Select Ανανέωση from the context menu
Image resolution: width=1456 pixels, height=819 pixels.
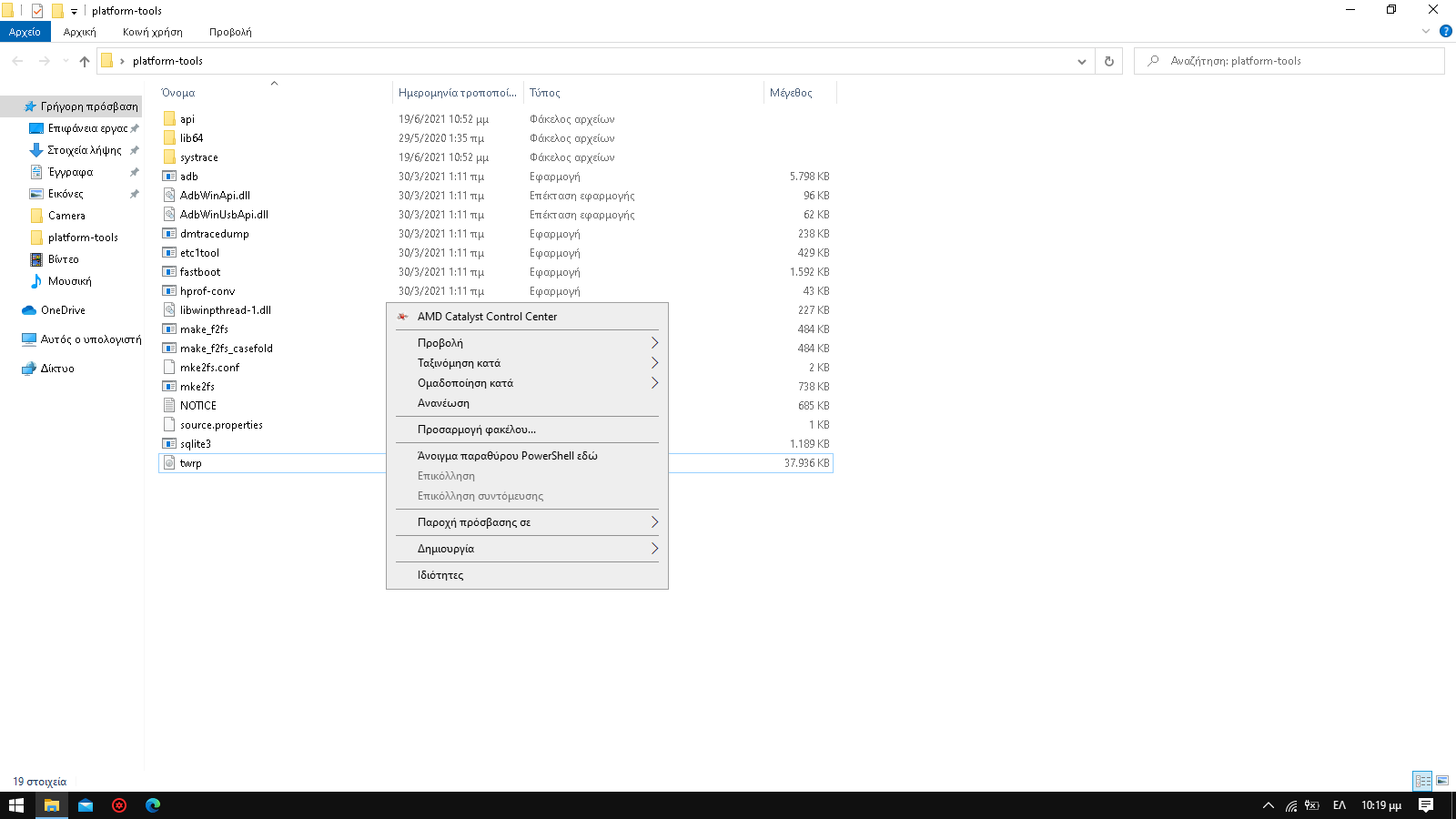(x=443, y=403)
